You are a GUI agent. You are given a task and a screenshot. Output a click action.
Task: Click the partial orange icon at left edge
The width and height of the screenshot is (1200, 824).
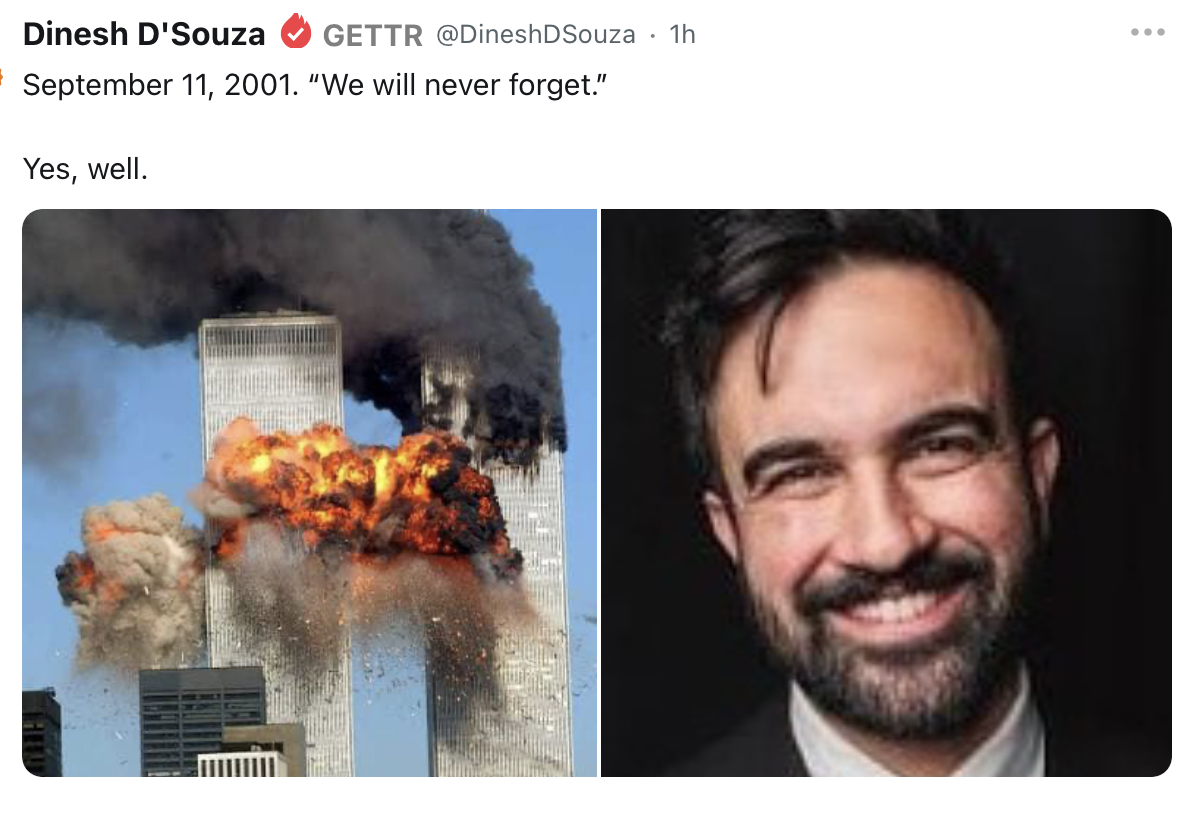pos(3,76)
